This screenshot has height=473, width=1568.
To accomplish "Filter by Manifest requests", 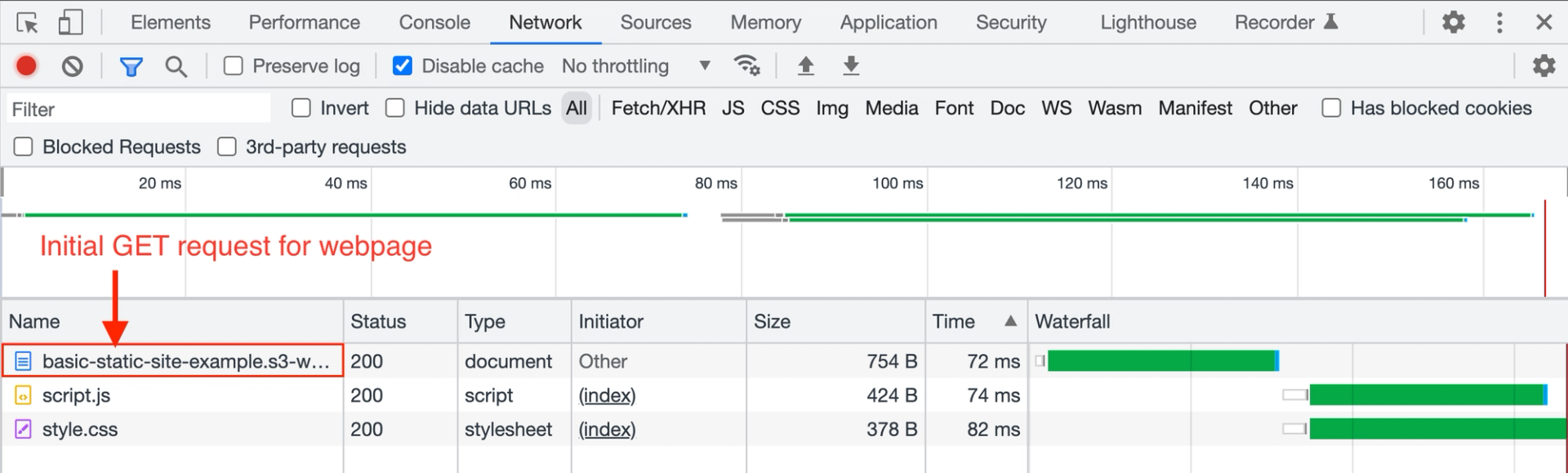I will point(1196,108).
